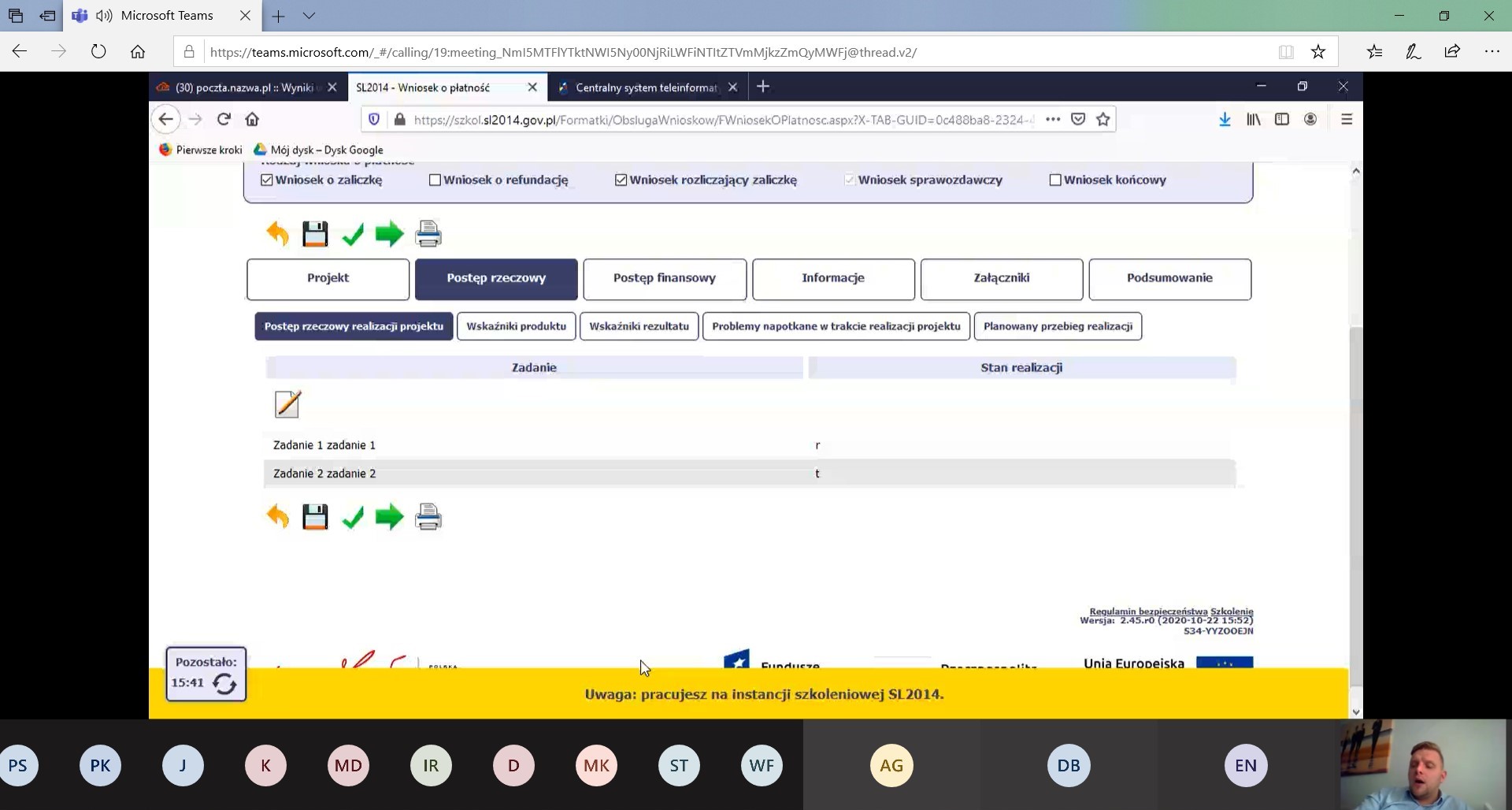Click Firefox URL address field
This screenshot has height=810, width=1512.
pyautogui.click(x=723, y=120)
